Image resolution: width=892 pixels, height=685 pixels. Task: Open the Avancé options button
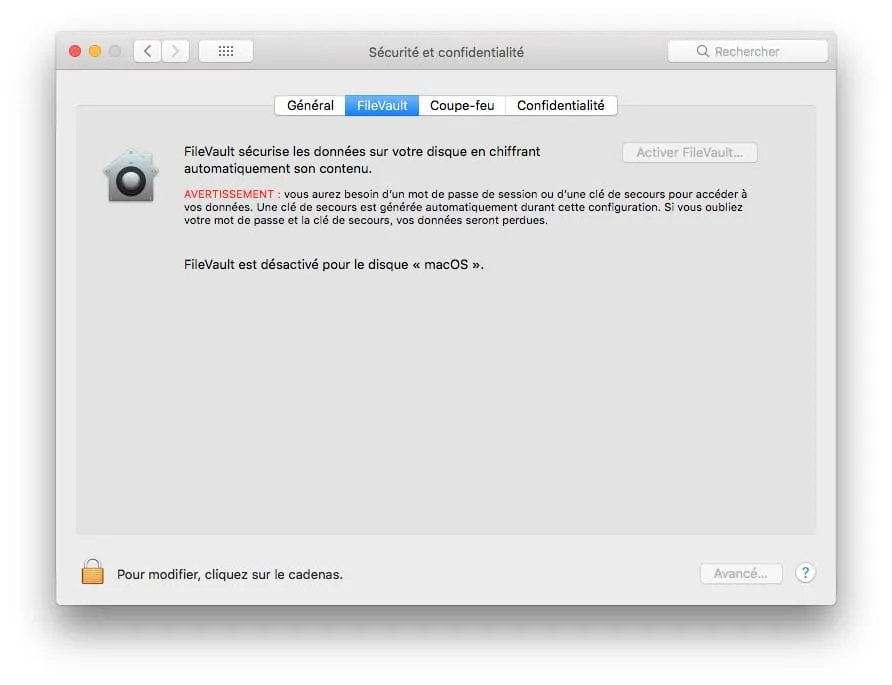click(740, 573)
